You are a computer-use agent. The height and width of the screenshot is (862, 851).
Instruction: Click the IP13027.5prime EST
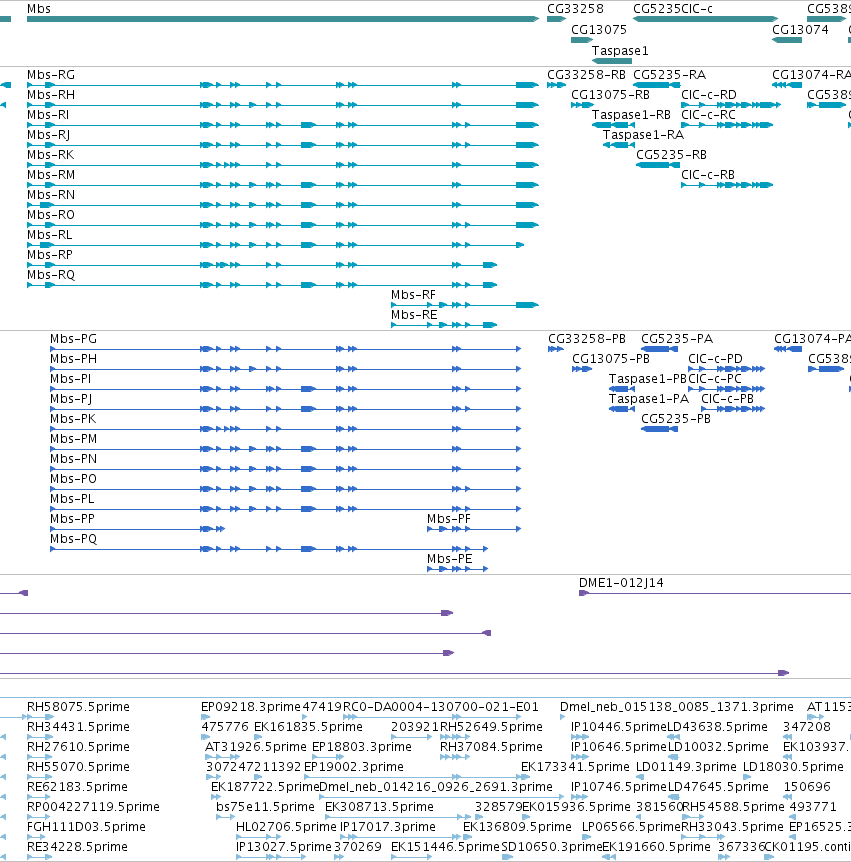coord(284,847)
